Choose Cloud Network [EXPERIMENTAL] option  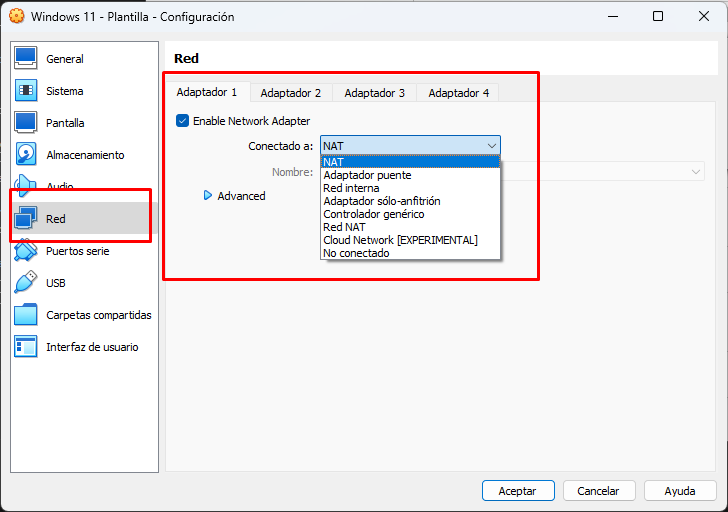coord(410,240)
